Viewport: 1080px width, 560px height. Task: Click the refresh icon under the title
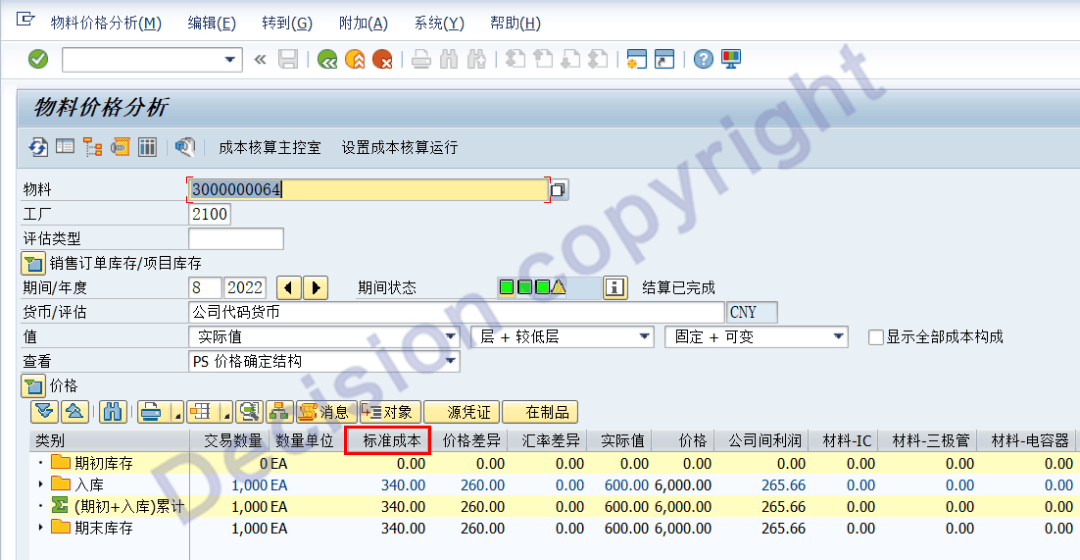[38, 147]
